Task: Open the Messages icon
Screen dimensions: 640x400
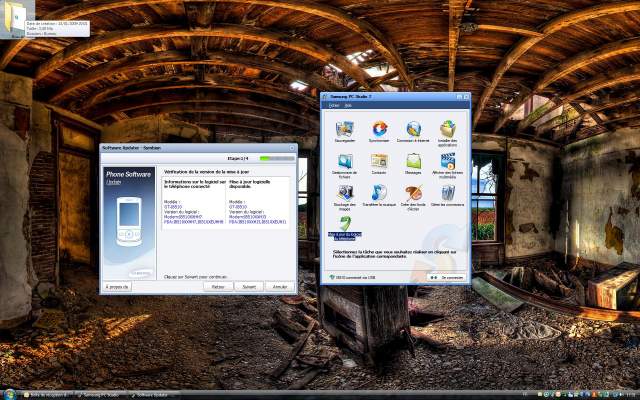Action: pos(414,161)
